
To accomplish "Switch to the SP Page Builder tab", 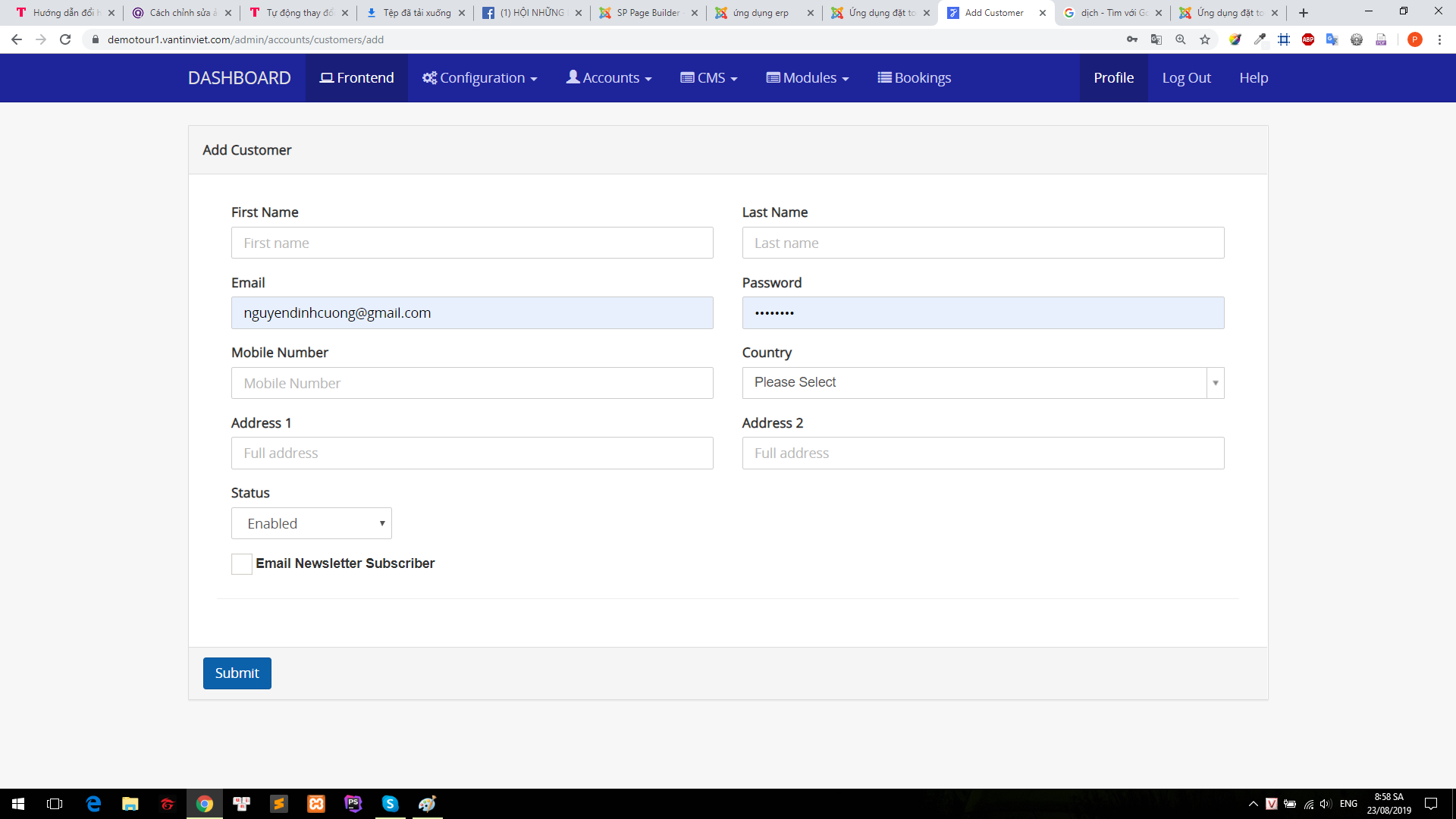I will (x=648, y=13).
